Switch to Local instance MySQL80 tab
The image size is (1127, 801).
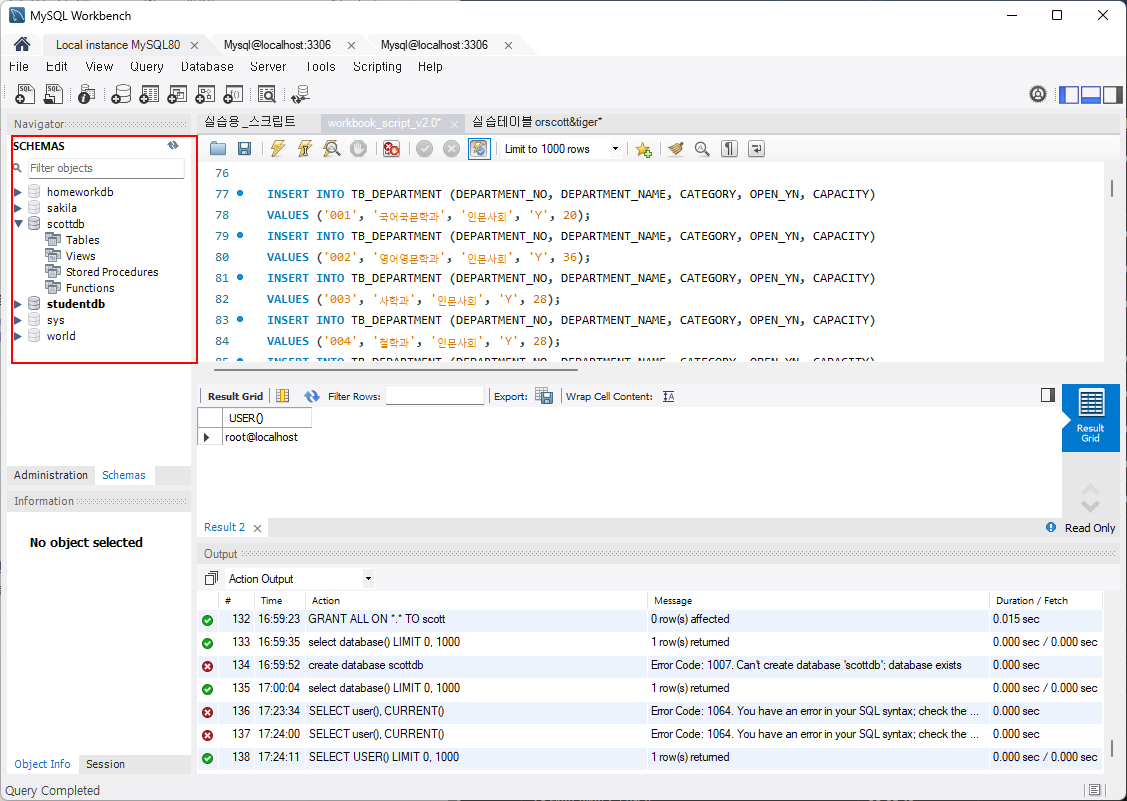coord(118,45)
